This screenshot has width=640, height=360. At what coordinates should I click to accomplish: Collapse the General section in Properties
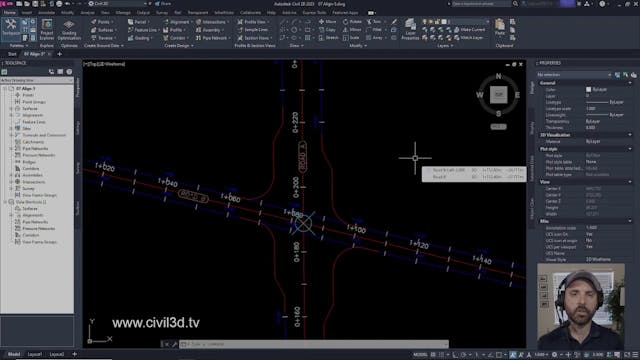[x=630, y=83]
